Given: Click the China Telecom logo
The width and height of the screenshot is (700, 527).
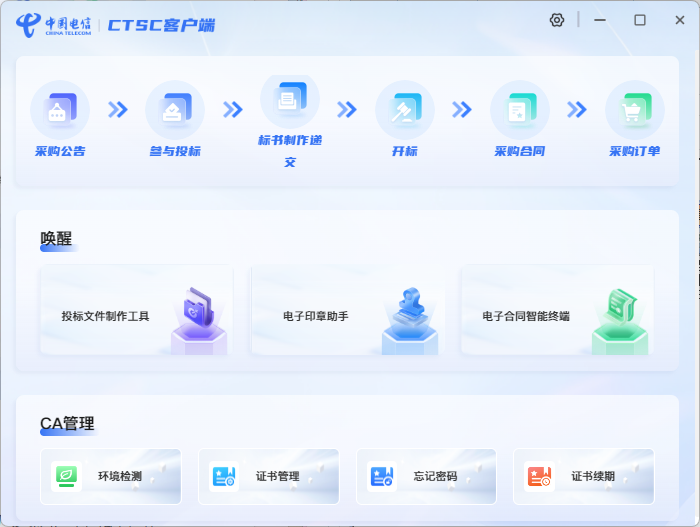Looking at the screenshot, I should pos(54,24).
